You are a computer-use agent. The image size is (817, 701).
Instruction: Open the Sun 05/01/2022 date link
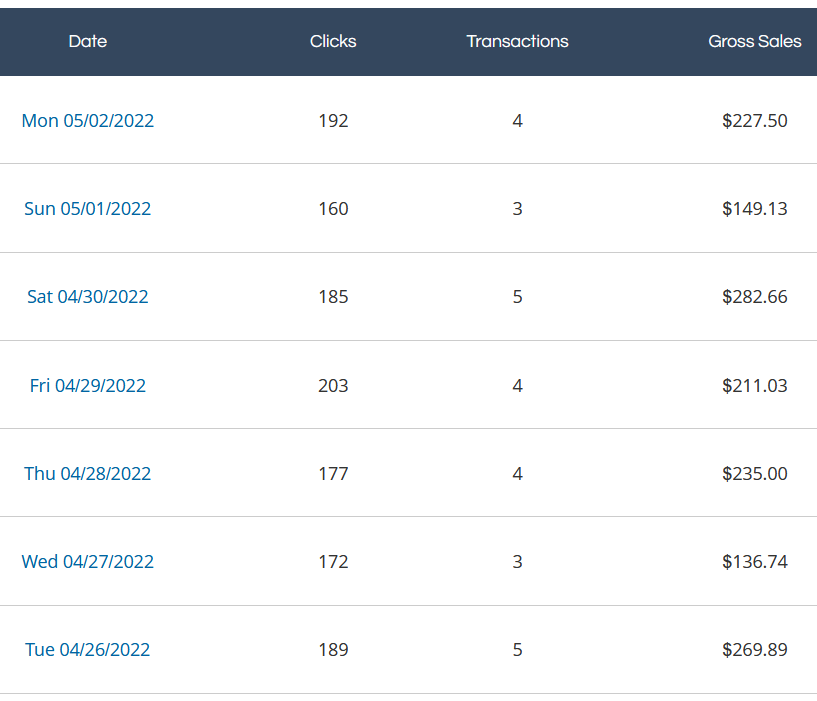tap(88, 208)
